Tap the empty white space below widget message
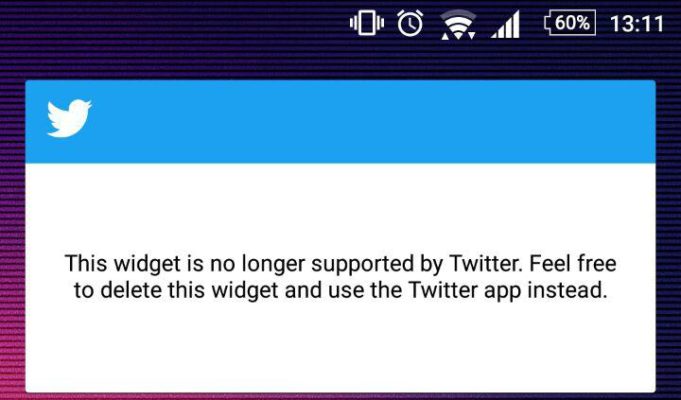The image size is (681, 400). (340, 347)
